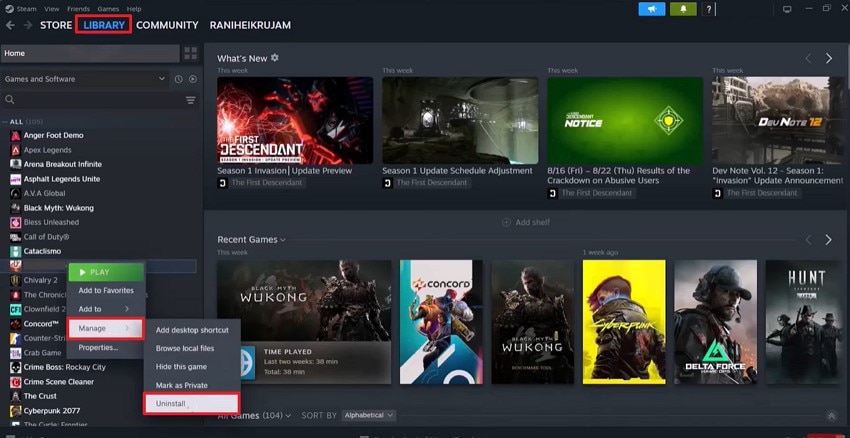Click the Cyberpunk 2077 list icon
This screenshot has height=438, width=850.
(16, 411)
